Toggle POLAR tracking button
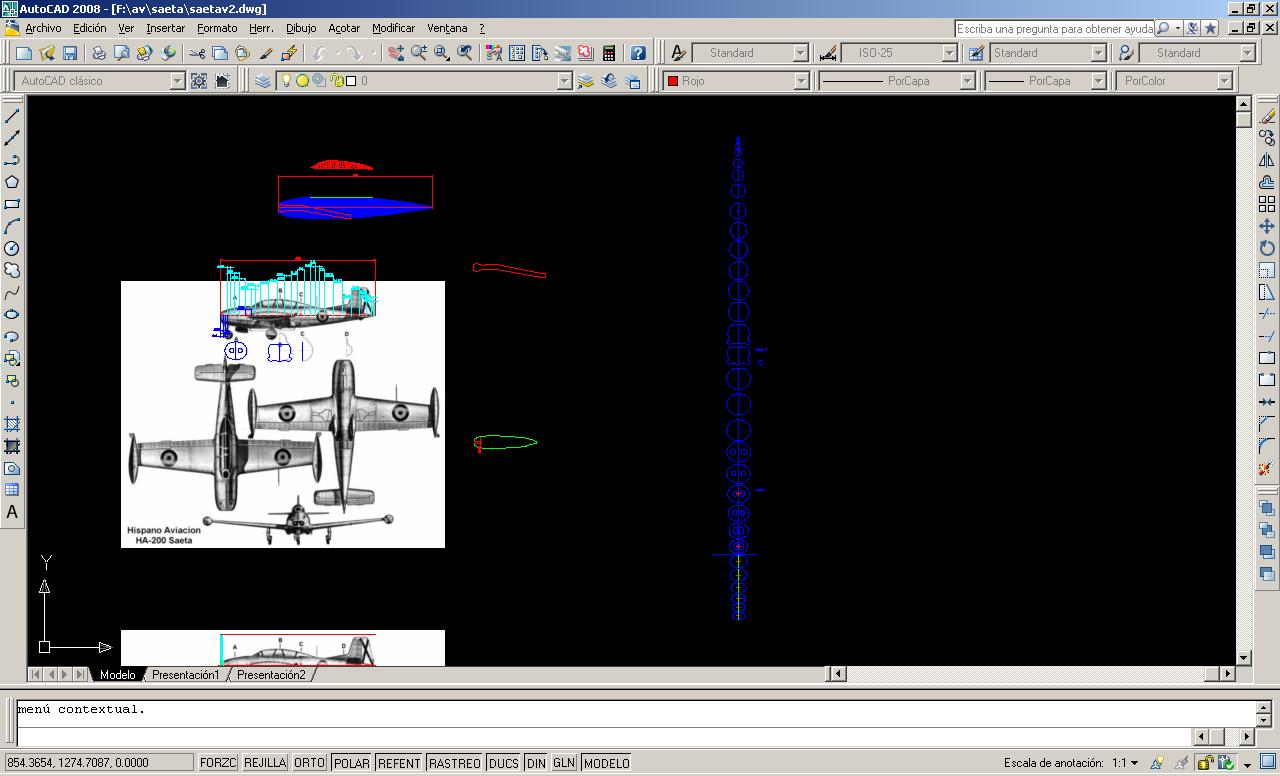The width and height of the screenshot is (1280, 776). [x=351, y=763]
